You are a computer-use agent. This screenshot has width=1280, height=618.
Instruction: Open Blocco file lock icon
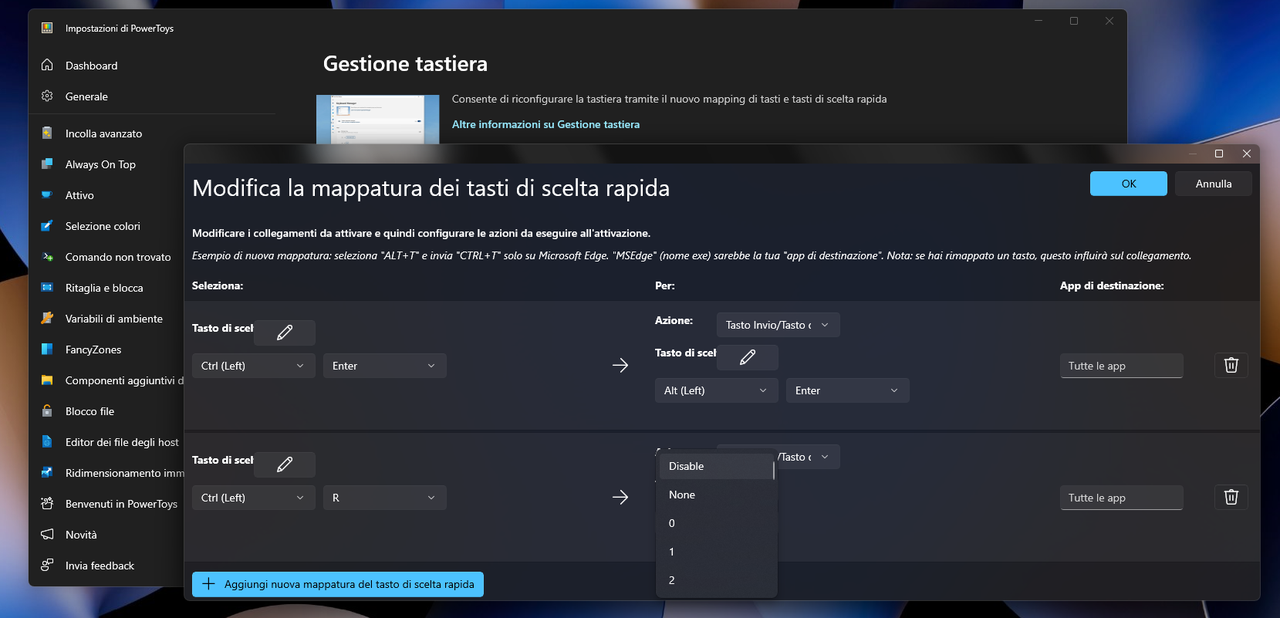(47, 411)
